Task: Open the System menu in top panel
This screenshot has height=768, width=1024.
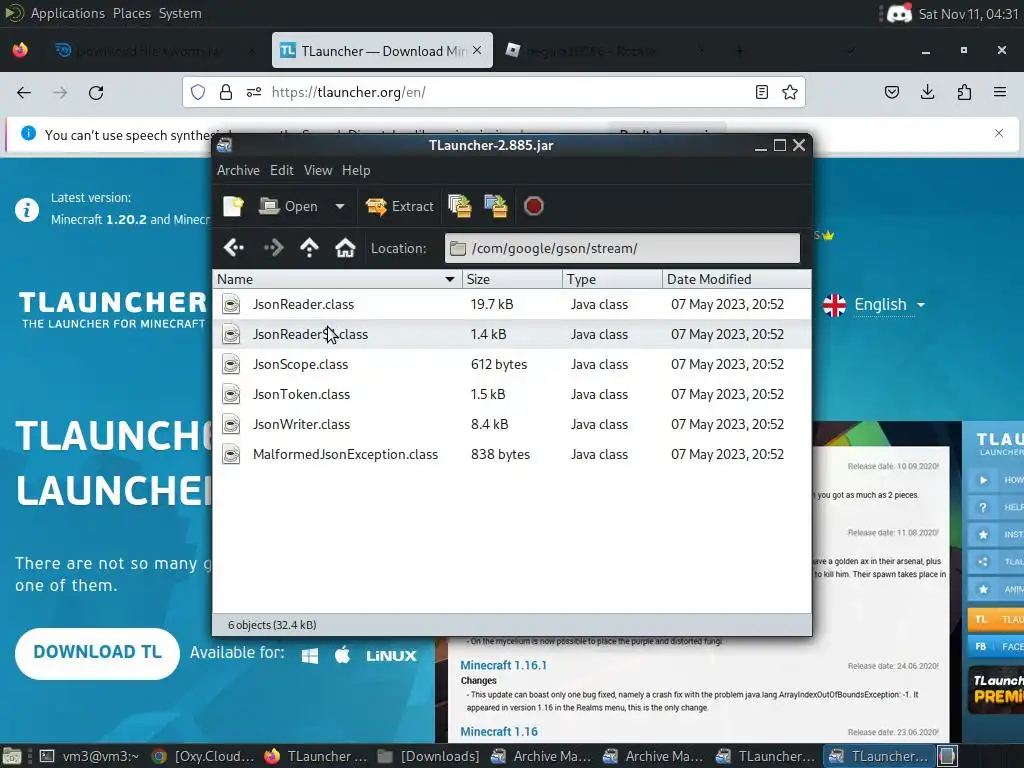Action: pos(180,13)
